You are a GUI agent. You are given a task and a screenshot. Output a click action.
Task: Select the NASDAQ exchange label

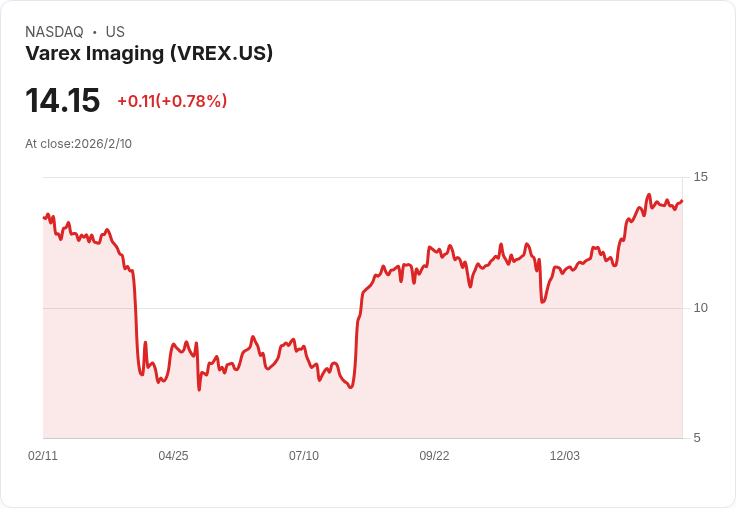54,32
